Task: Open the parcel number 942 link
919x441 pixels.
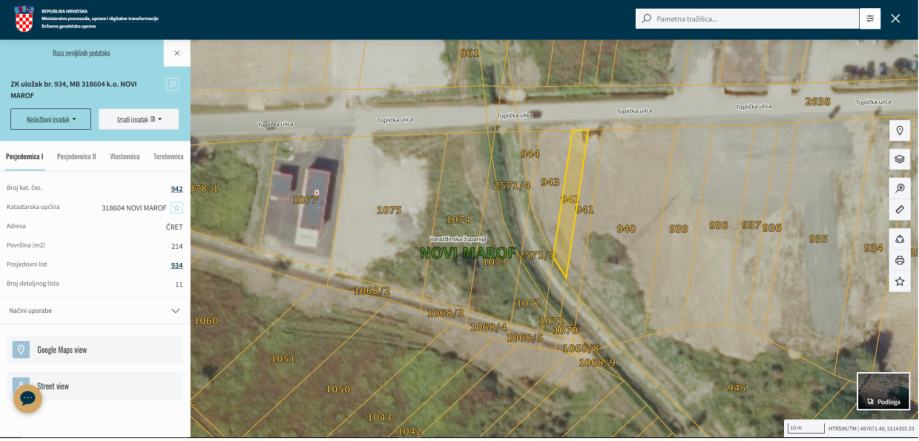Action: click(177, 189)
